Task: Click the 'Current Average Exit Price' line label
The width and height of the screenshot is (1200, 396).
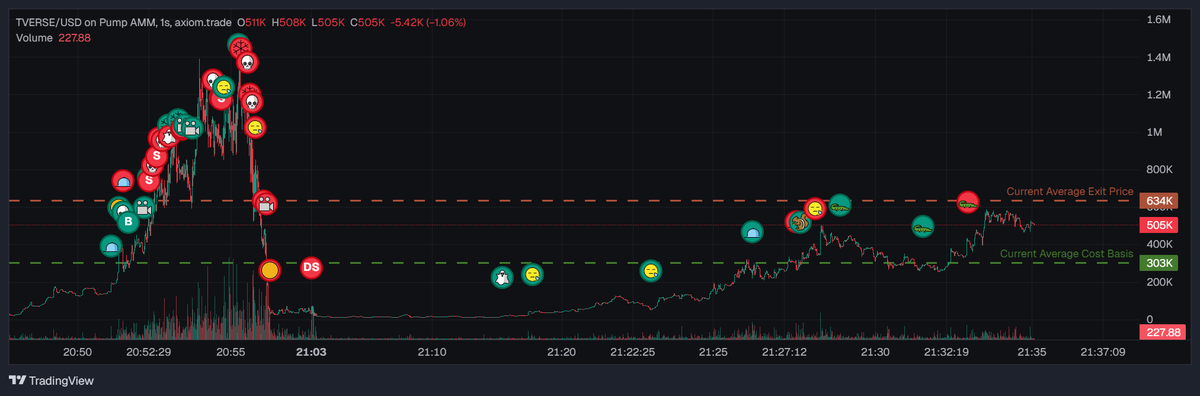Action: 1069,191
